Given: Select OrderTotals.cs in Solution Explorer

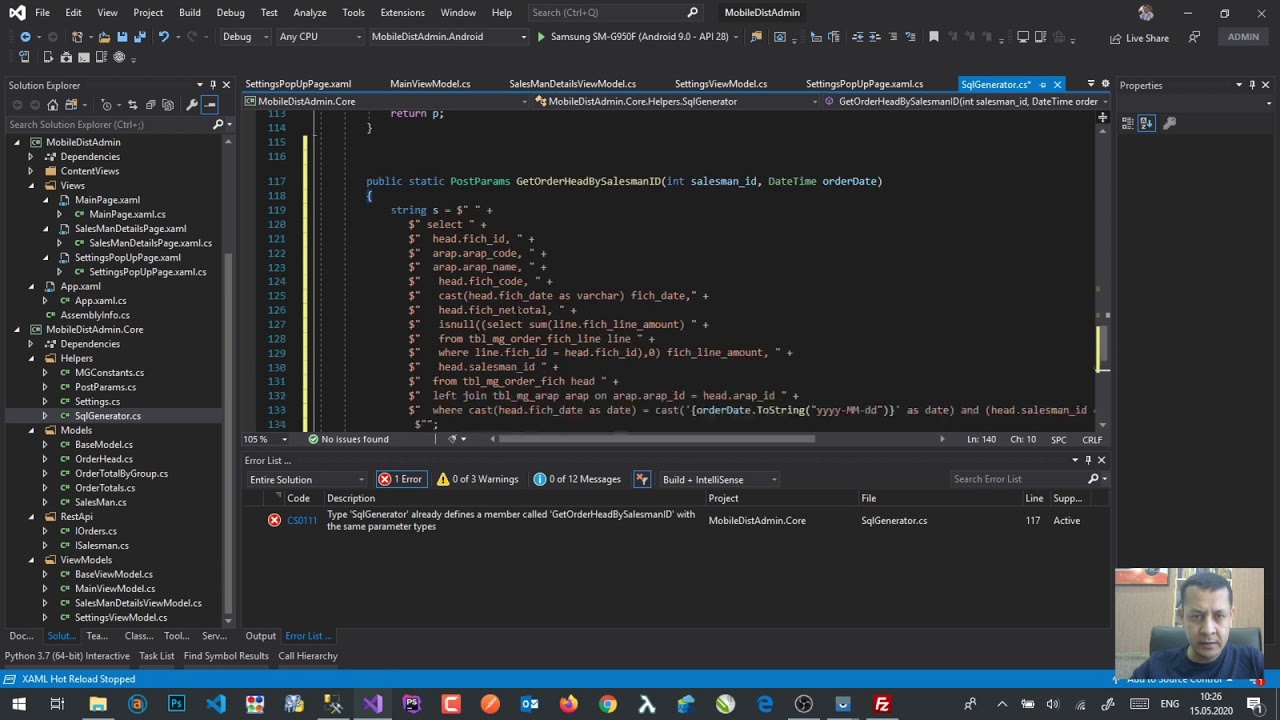Looking at the screenshot, I should (x=105, y=488).
